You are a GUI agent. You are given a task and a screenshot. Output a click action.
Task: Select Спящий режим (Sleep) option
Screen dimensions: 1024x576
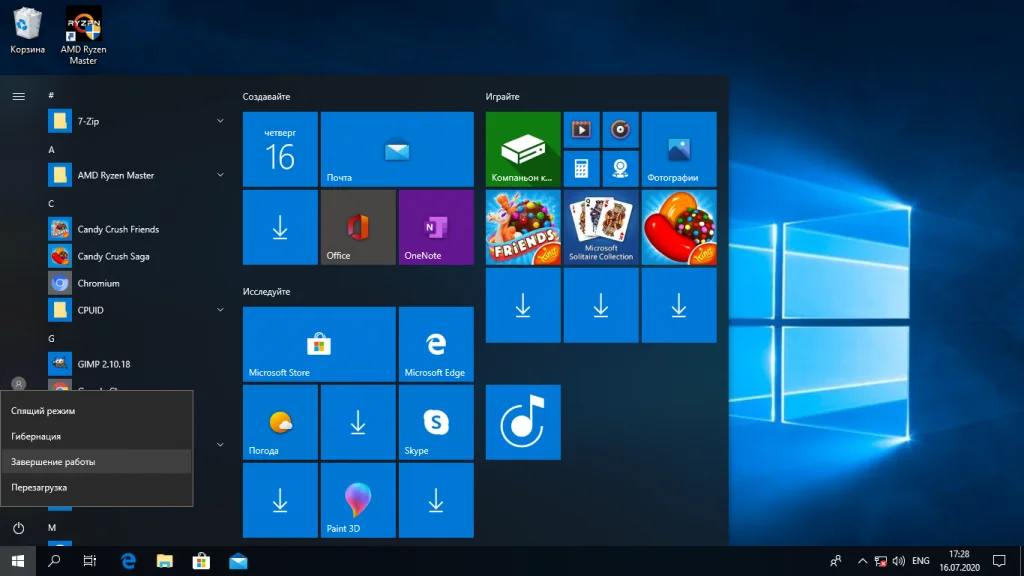96,411
